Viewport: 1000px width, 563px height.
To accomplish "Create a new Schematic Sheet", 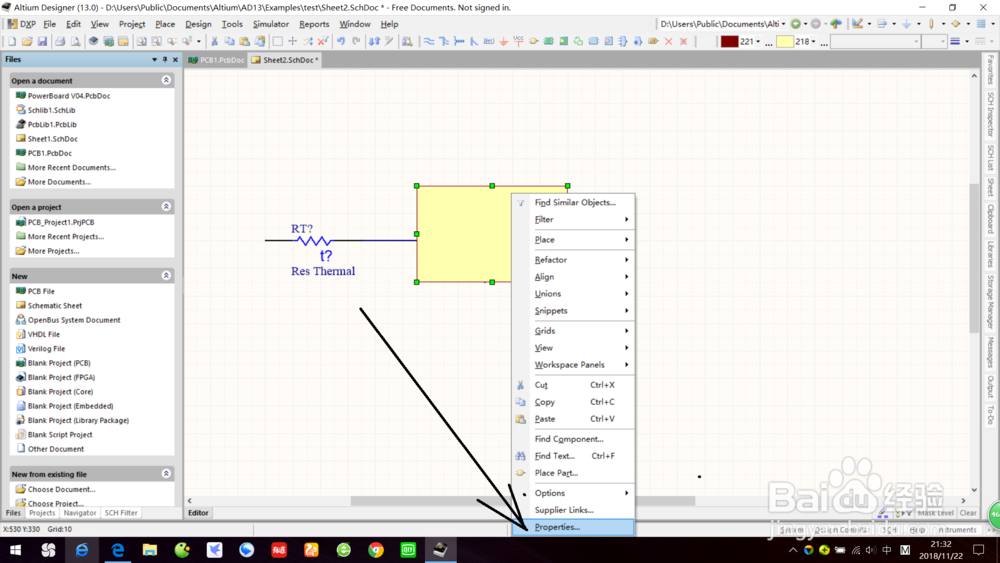I will pyautogui.click(x=55, y=306).
